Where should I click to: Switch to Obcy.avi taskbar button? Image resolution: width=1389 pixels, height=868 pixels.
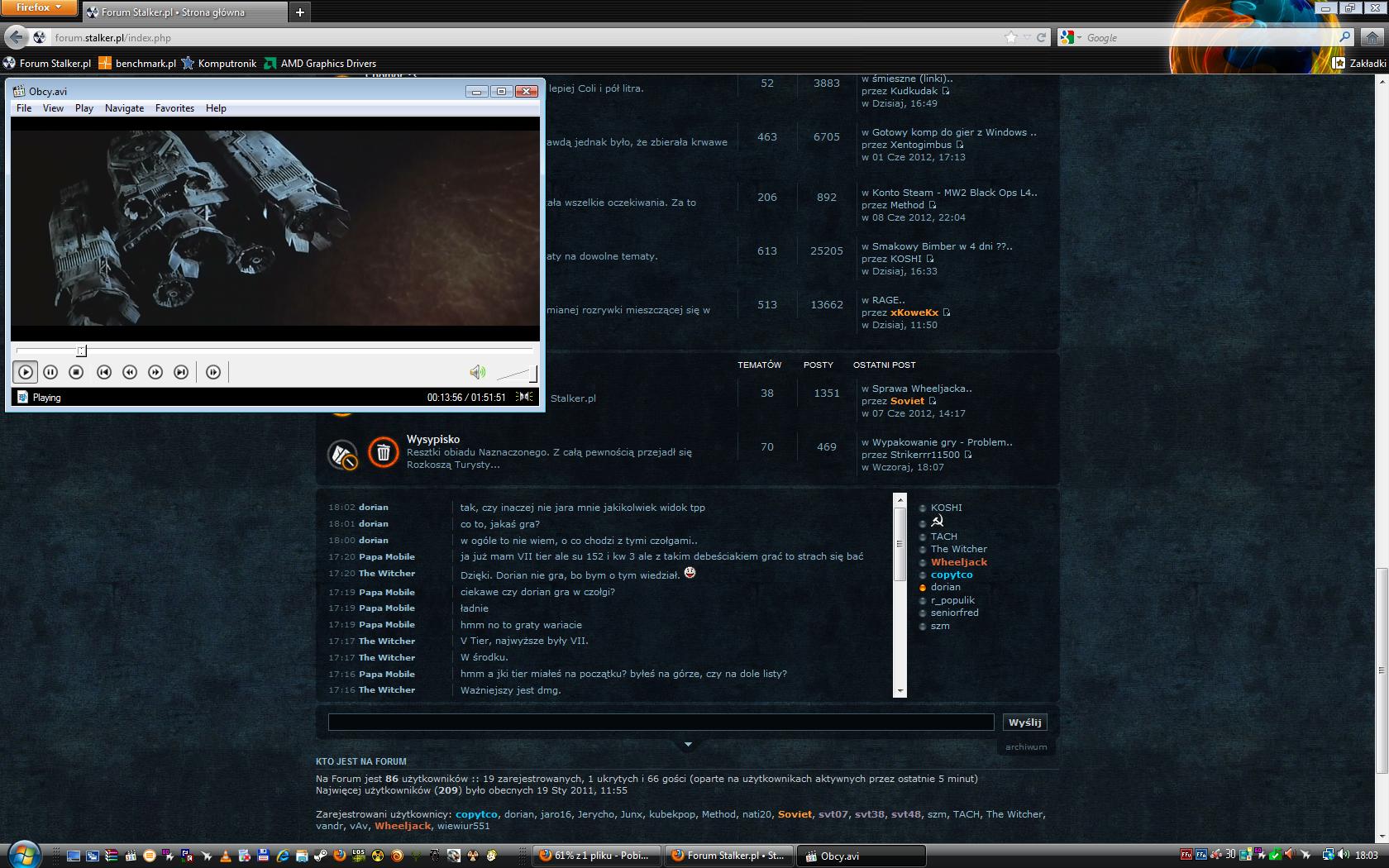[x=861, y=856]
